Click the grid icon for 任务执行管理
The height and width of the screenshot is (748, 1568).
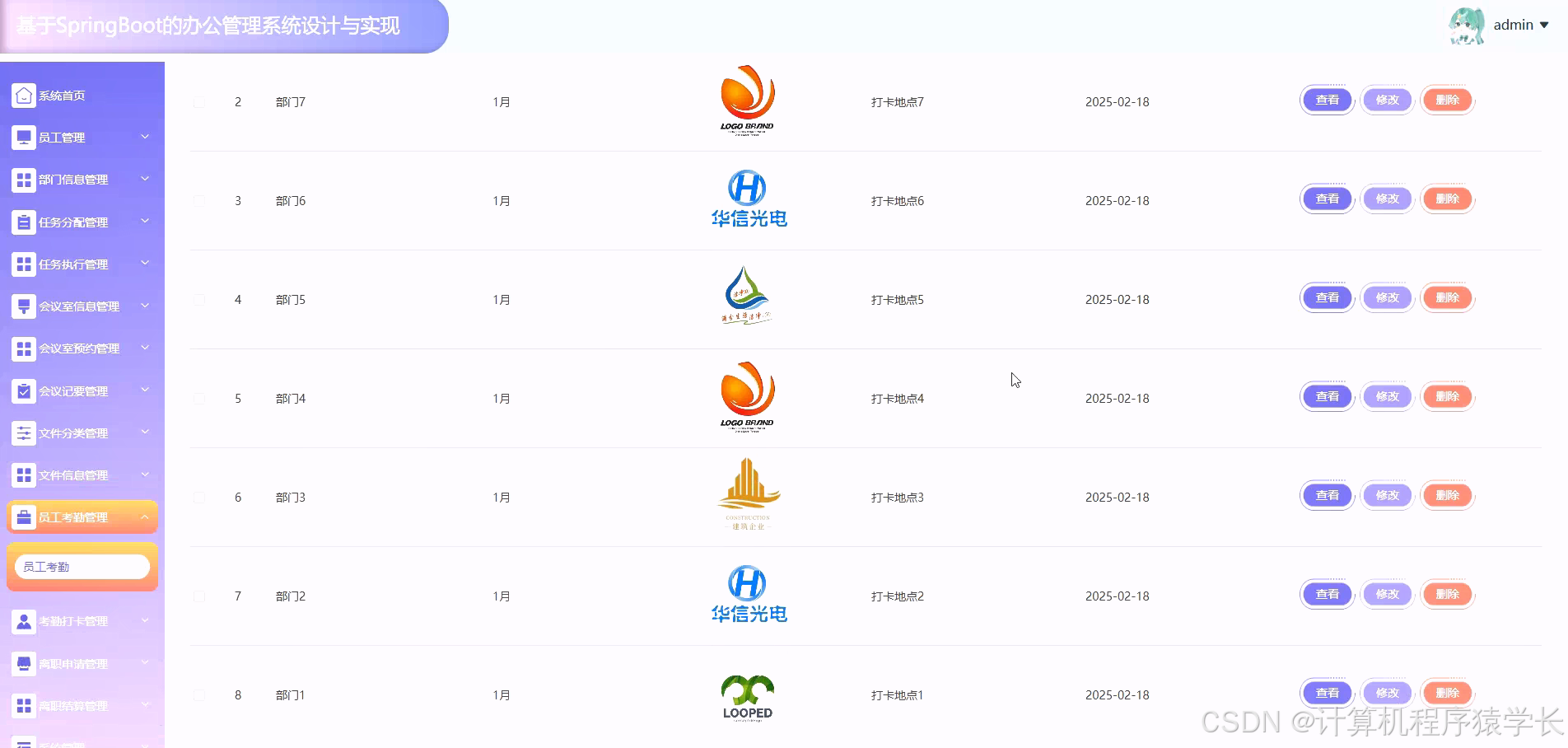[x=24, y=264]
